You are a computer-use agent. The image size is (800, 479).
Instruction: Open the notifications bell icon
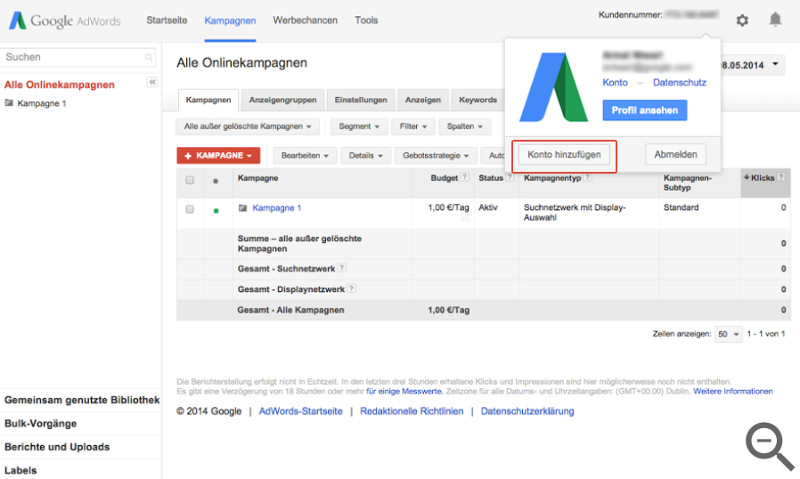(775, 19)
